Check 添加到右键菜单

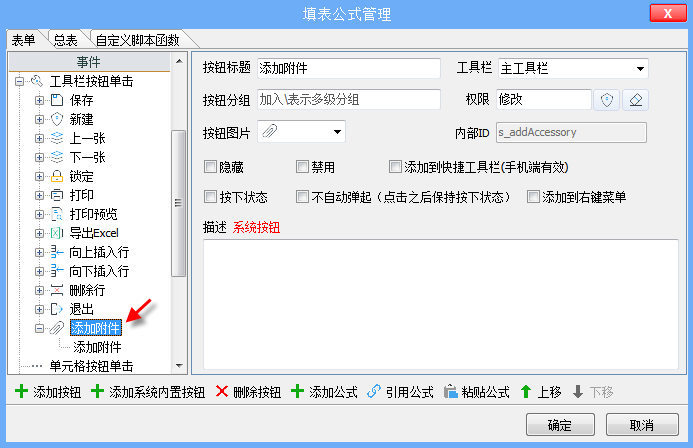[533, 197]
